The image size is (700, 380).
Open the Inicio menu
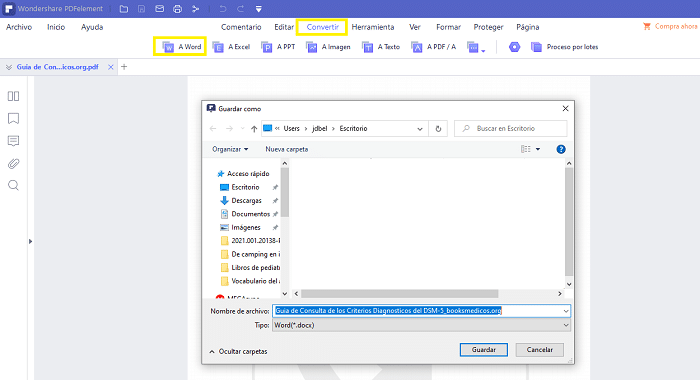(x=56, y=27)
